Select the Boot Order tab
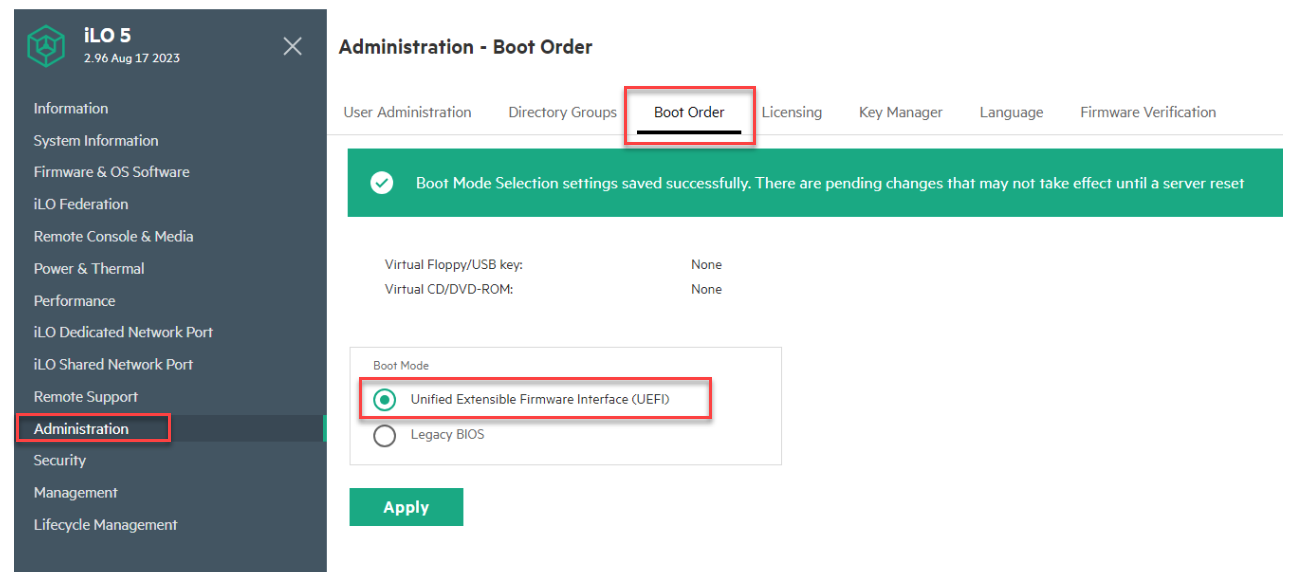Image resolution: width=1295 pixels, height=580 pixels. [689, 112]
